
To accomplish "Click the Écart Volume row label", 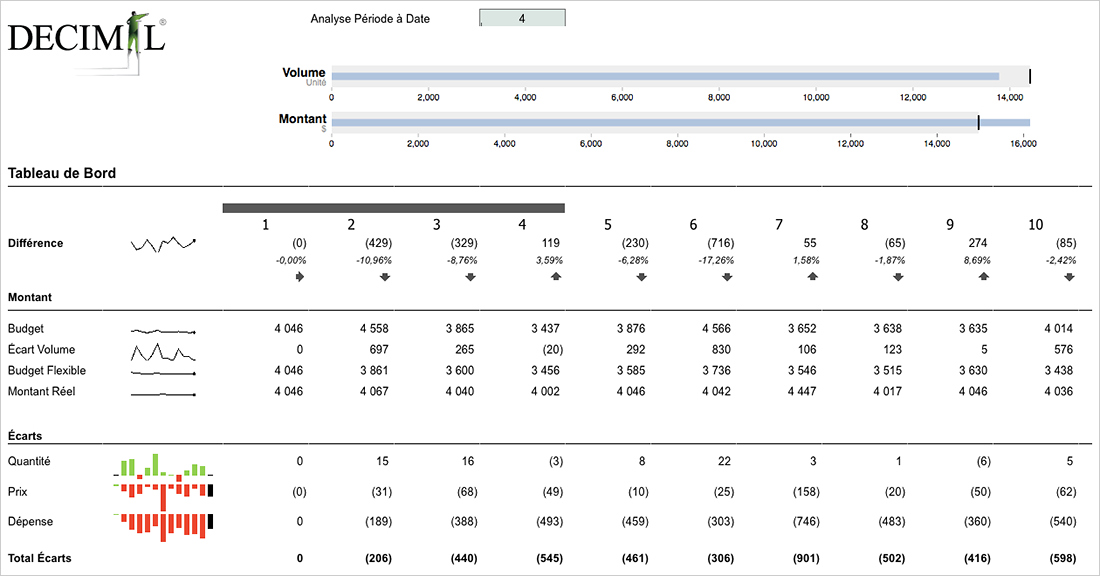I will click(41, 349).
